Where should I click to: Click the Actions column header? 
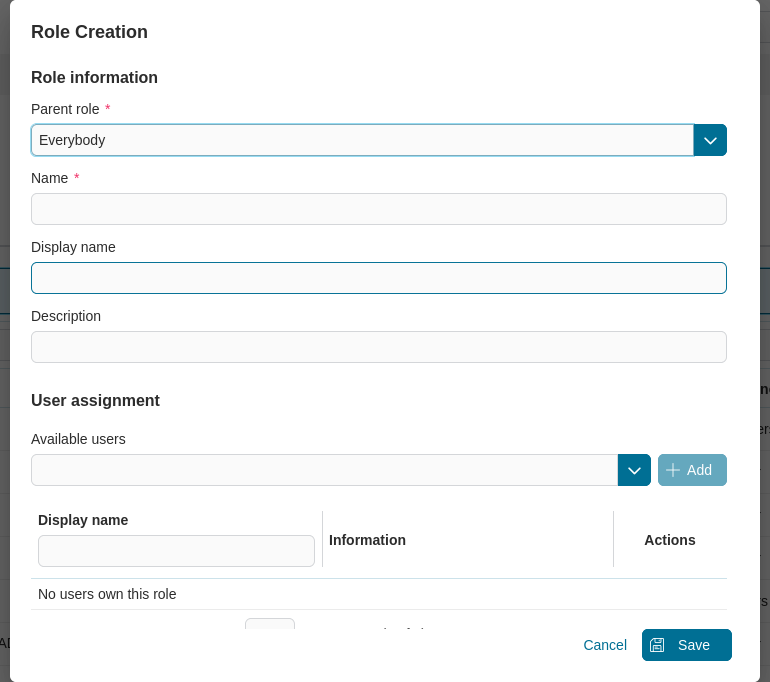(x=669, y=540)
